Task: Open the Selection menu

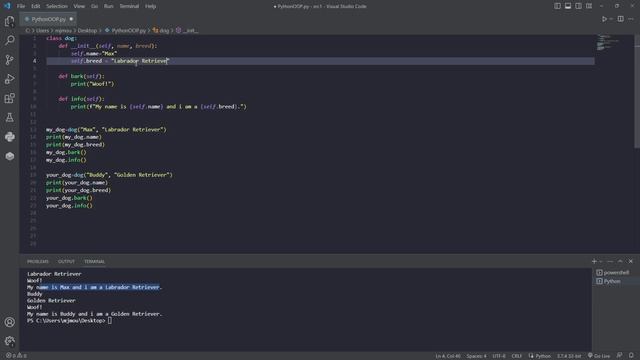Action: pyautogui.click(x=57, y=6)
